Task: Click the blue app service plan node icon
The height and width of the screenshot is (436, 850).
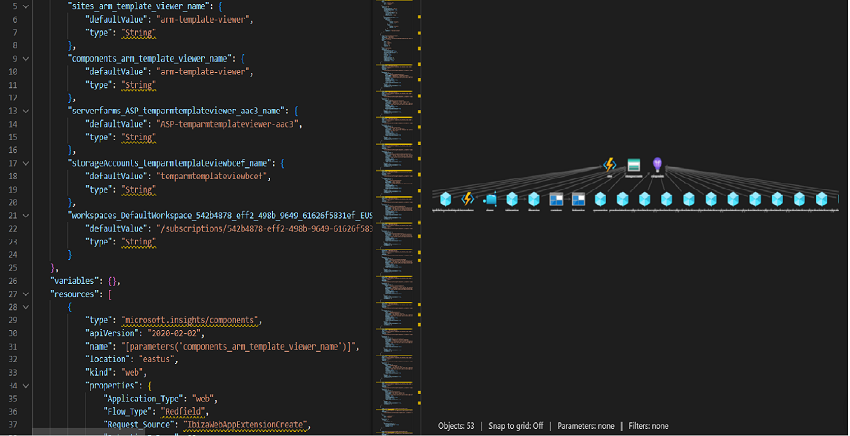Action: [x=490, y=199]
